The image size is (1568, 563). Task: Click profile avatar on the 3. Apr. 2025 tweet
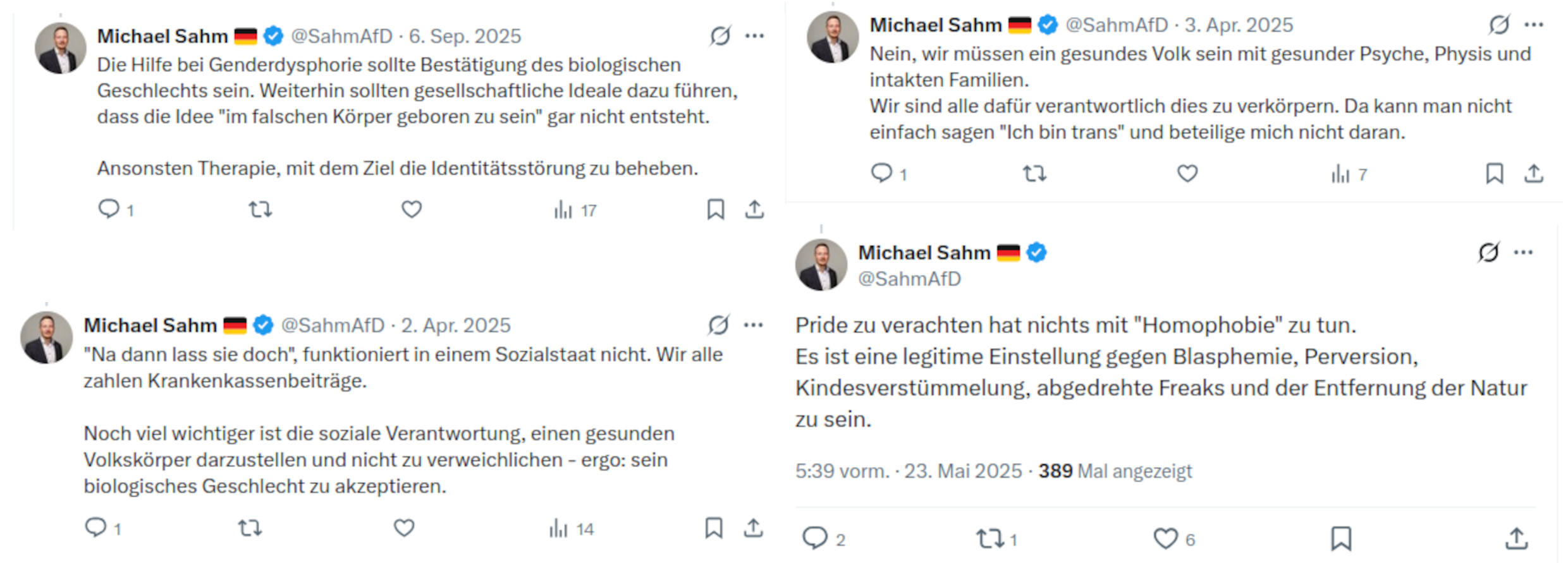(833, 37)
